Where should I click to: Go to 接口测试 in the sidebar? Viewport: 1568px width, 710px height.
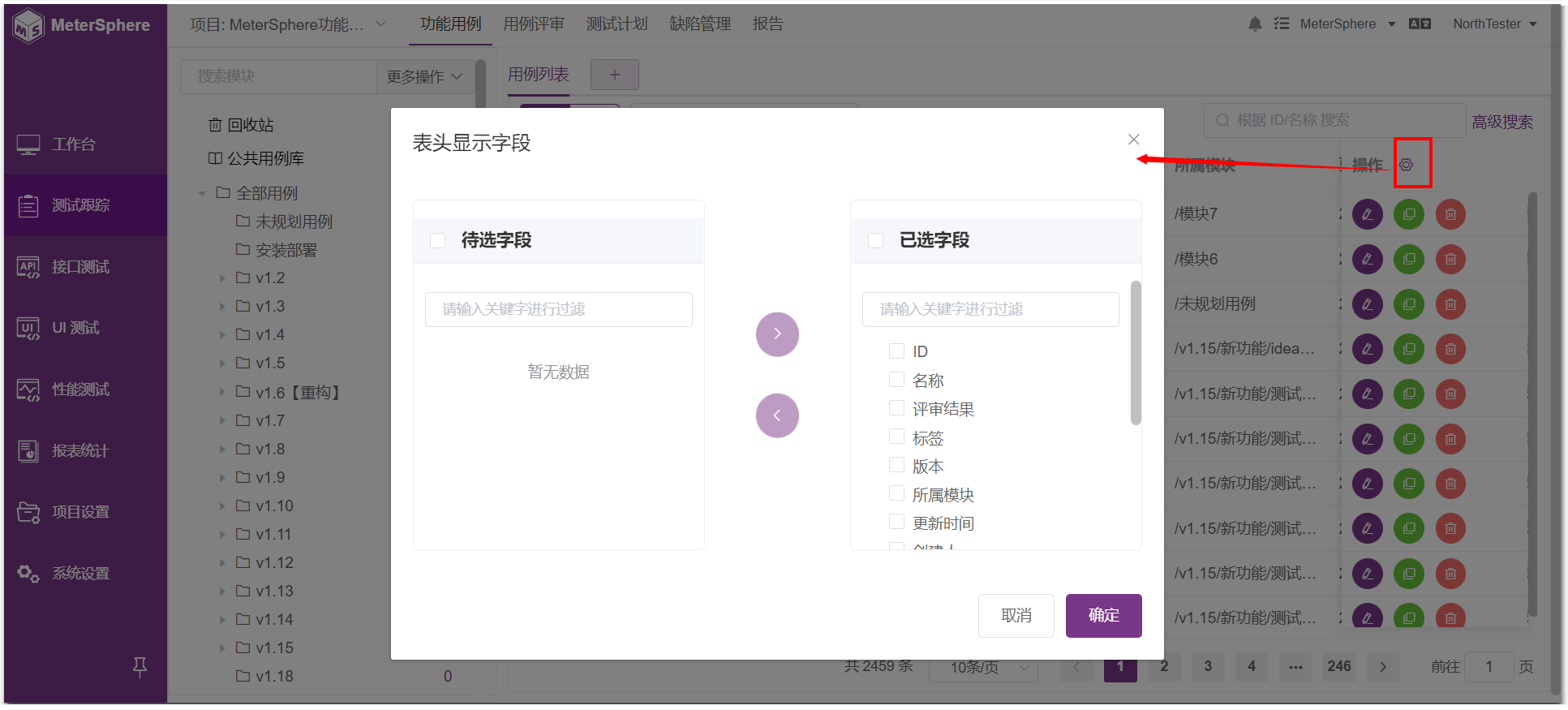coord(85,267)
